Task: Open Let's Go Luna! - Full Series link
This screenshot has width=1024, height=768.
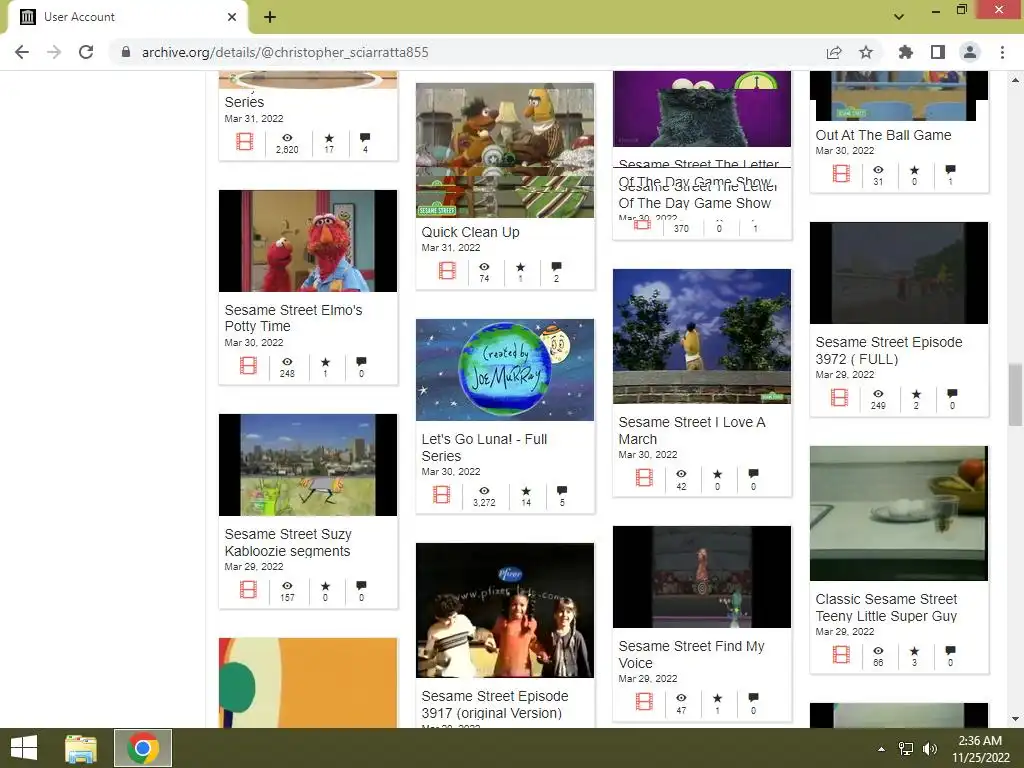Action: [x=484, y=447]
